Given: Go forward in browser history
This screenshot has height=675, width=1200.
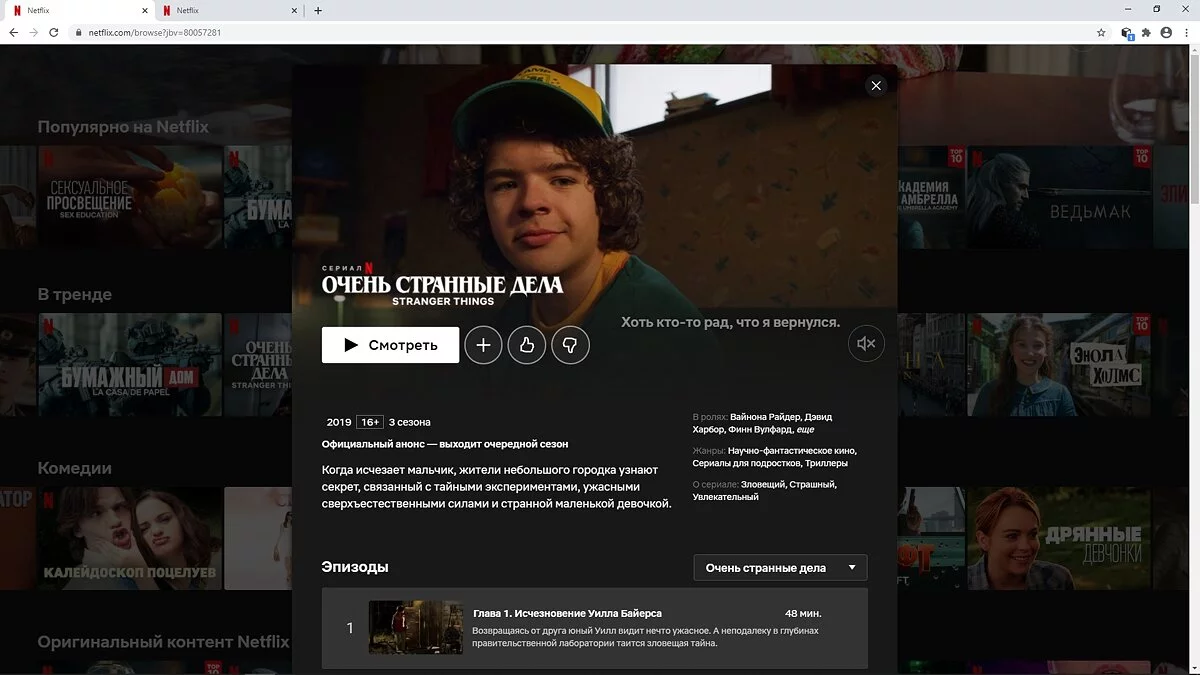Looking at the screenshot, I should [34, 33].
